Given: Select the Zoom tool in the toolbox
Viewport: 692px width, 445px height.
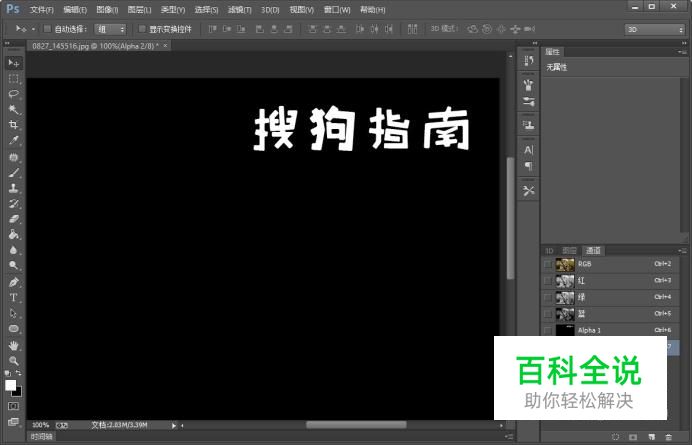Looking at the screenshot, I should (14, 361).
